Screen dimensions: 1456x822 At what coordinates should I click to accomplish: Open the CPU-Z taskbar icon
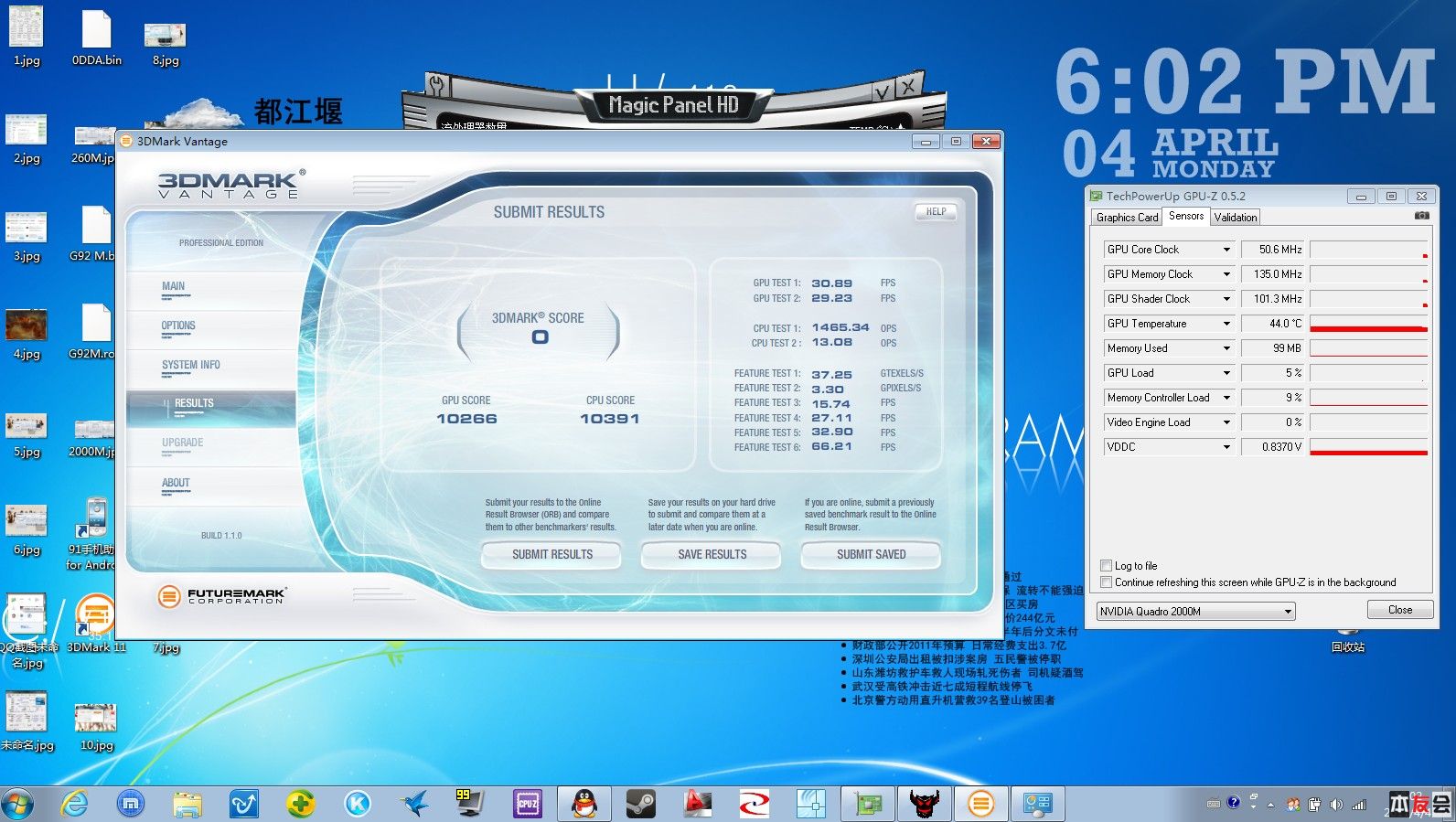[528, 804]
